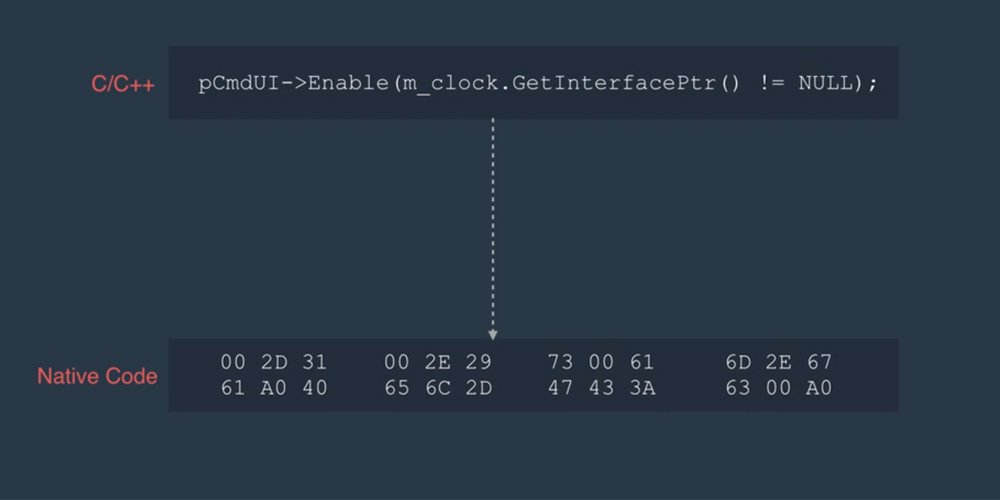
Task: Select hex group 47 43 3A
Action: [601, 388]
